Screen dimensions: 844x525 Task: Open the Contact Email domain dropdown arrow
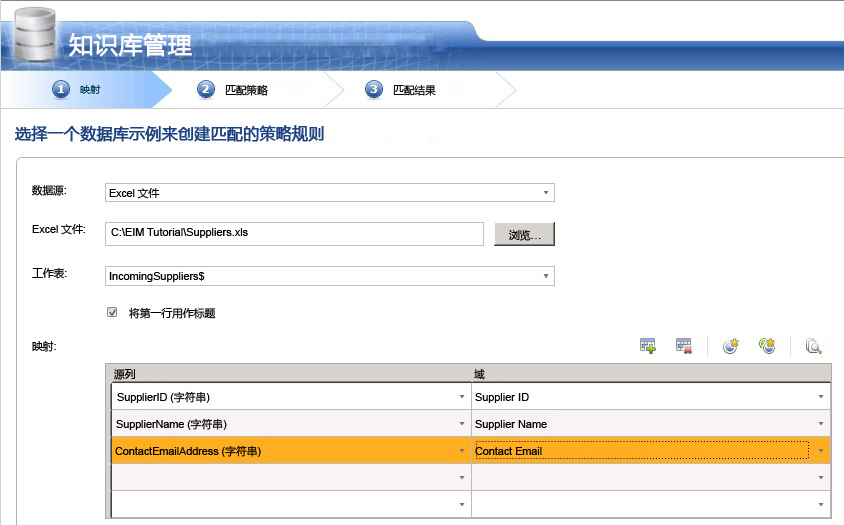(820, 451)
